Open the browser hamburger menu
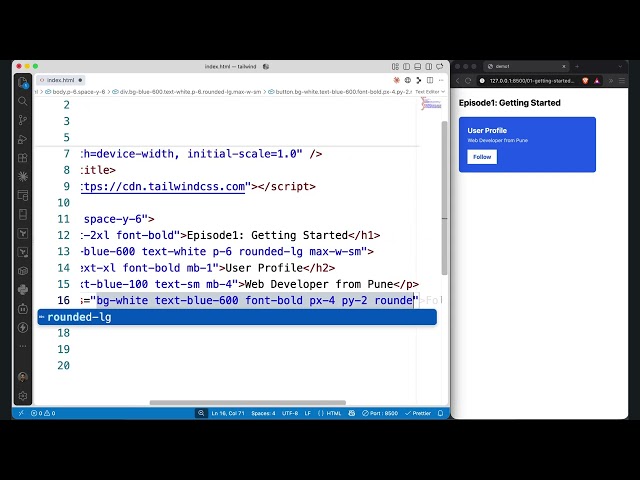Screen dimensions: 640x480 tap(622, 81)
